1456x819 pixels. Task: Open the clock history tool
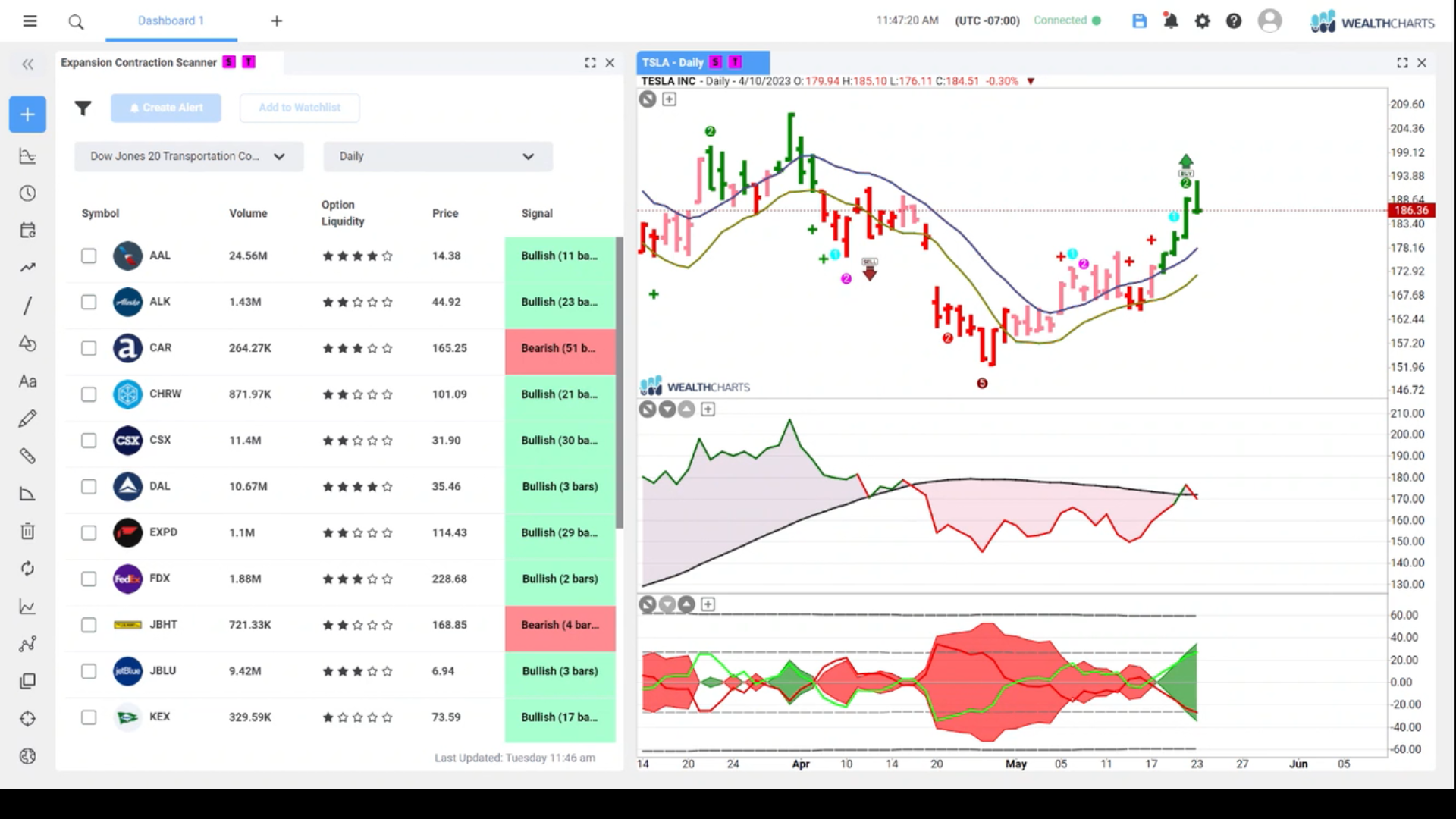(28, 193)
